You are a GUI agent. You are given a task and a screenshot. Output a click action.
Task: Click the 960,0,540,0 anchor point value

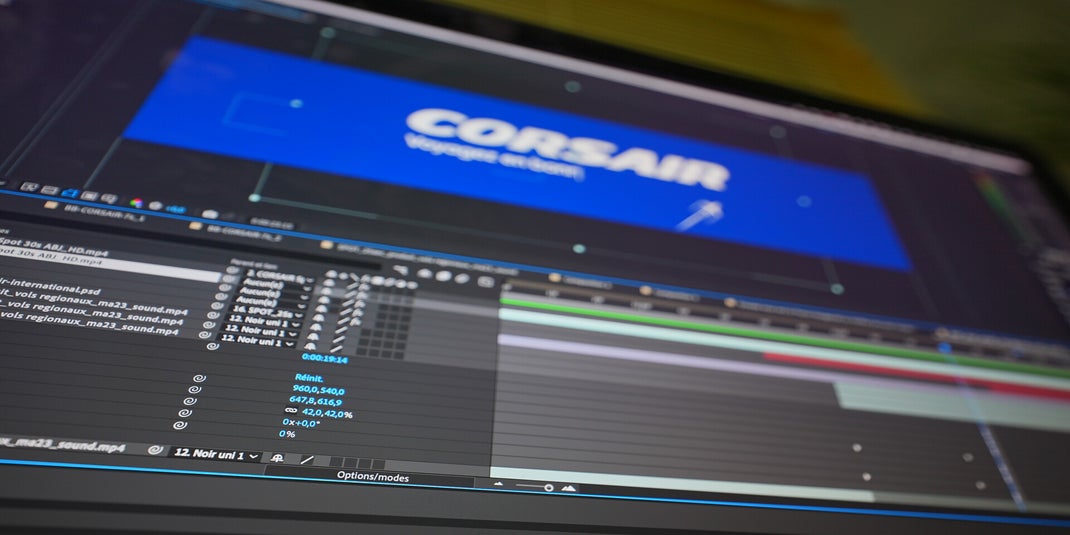click(x=319, y=390)
